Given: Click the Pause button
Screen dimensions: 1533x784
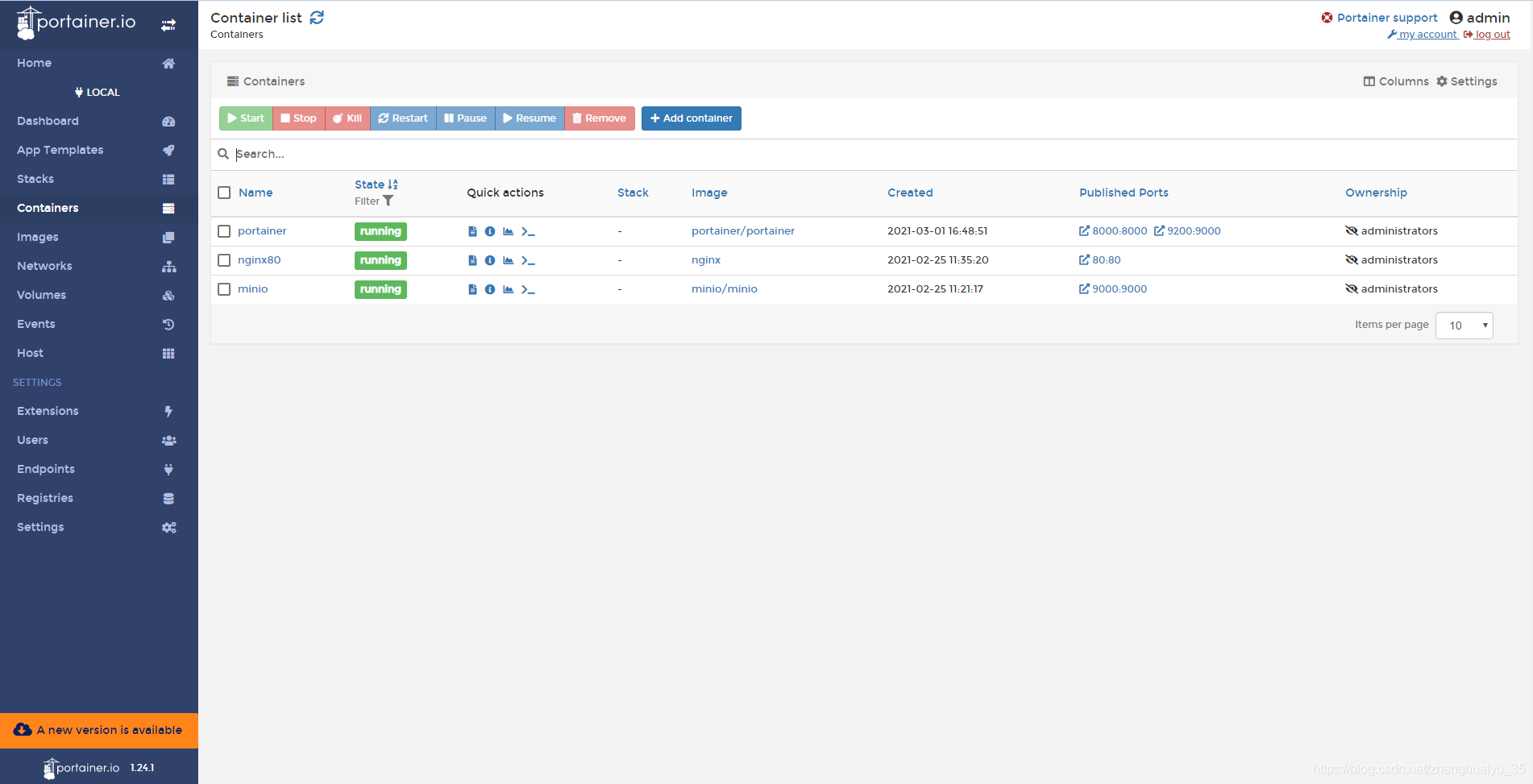Looking at the screenshot, I should (466, 118).
